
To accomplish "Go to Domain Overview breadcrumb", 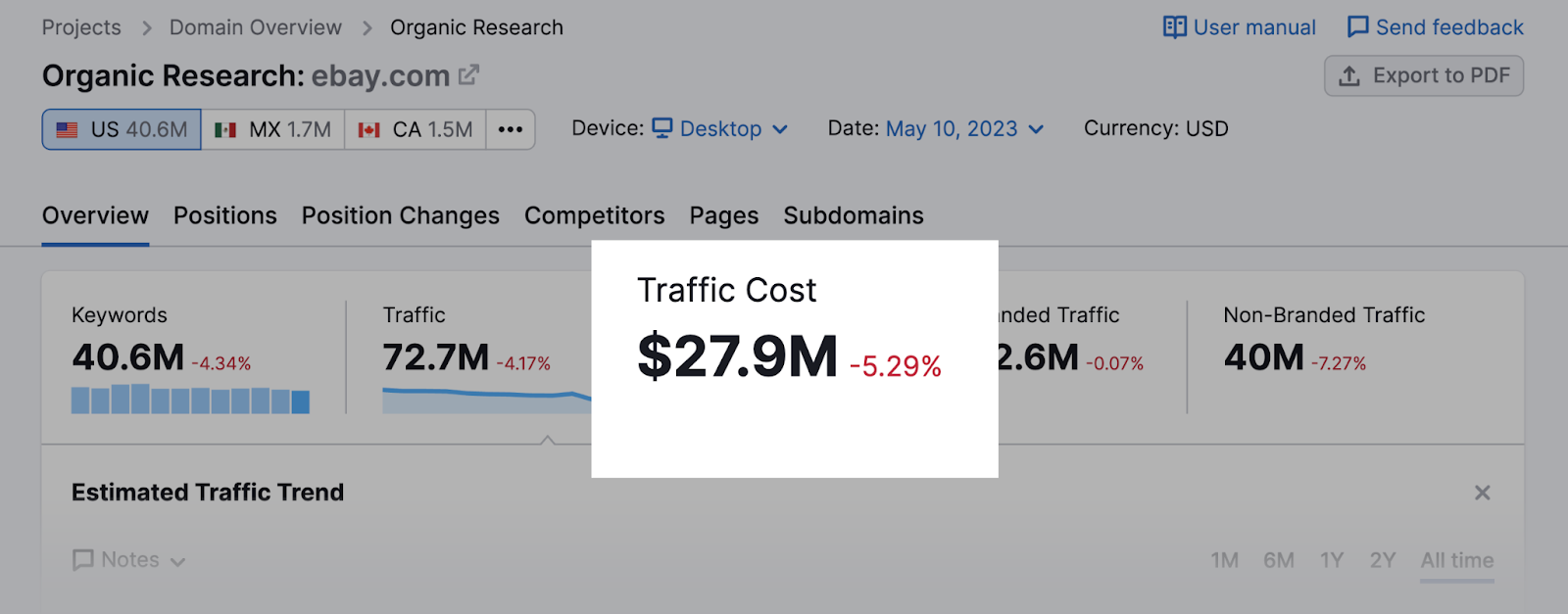I will [x=256, y=27].
